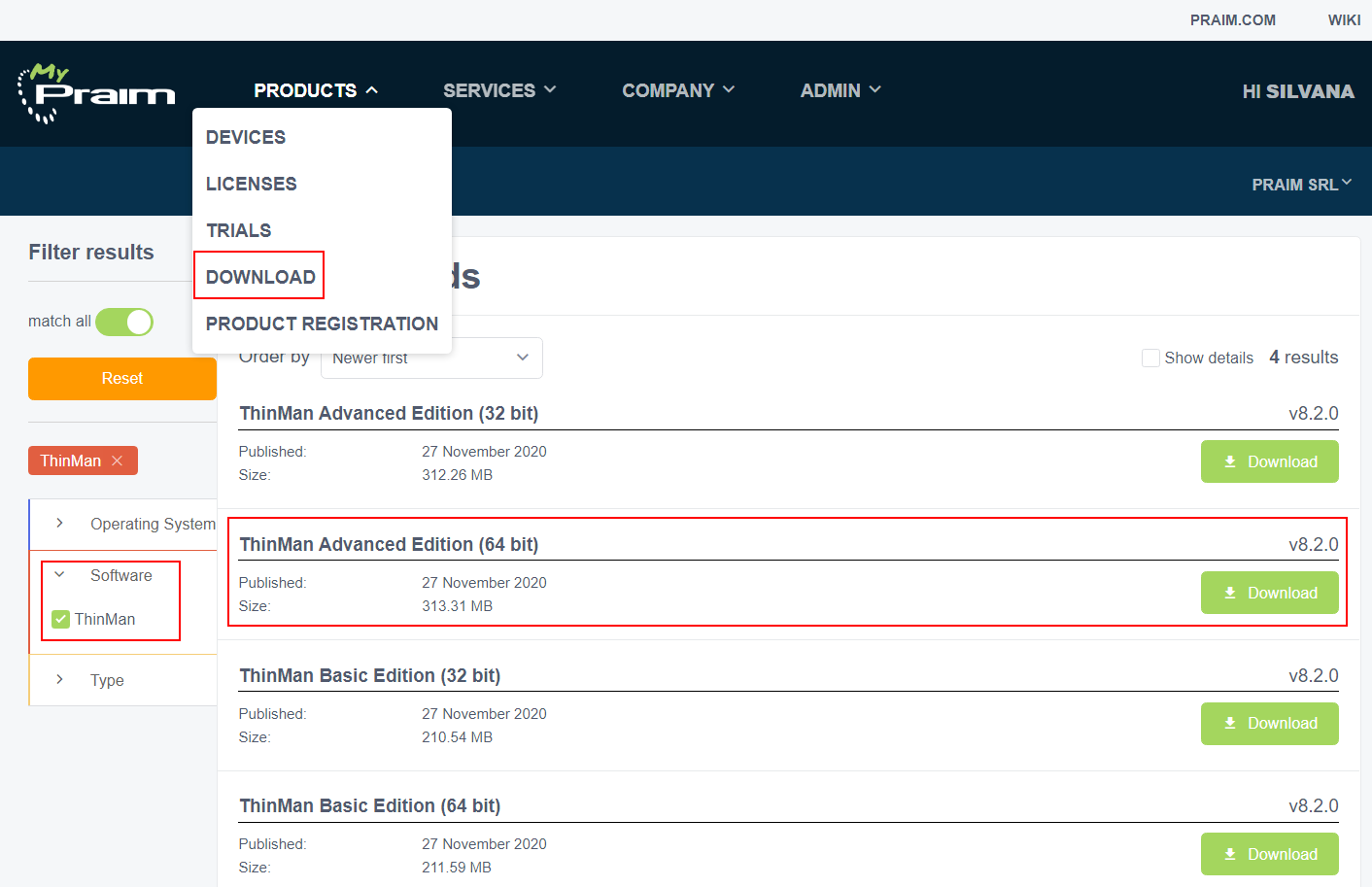Click ThinMan Basic Edition (64 bit) title
The height and width of the screenshot is (887, 1372).
click(x=370, y=805)
